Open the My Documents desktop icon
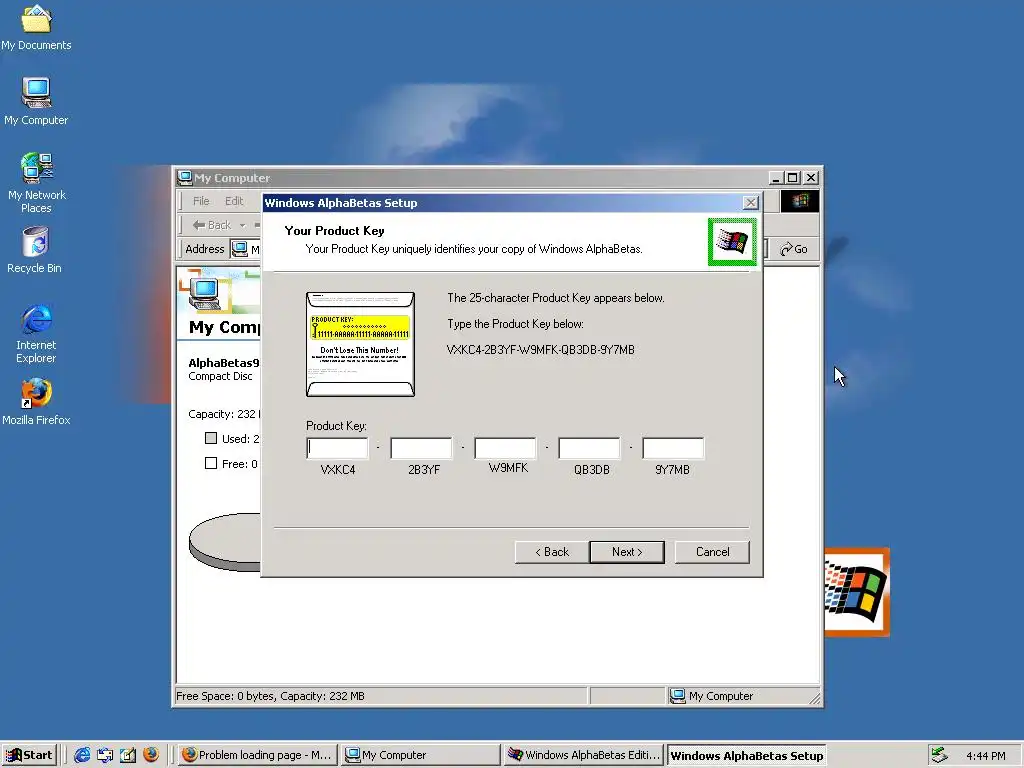 tap(36, 27)
